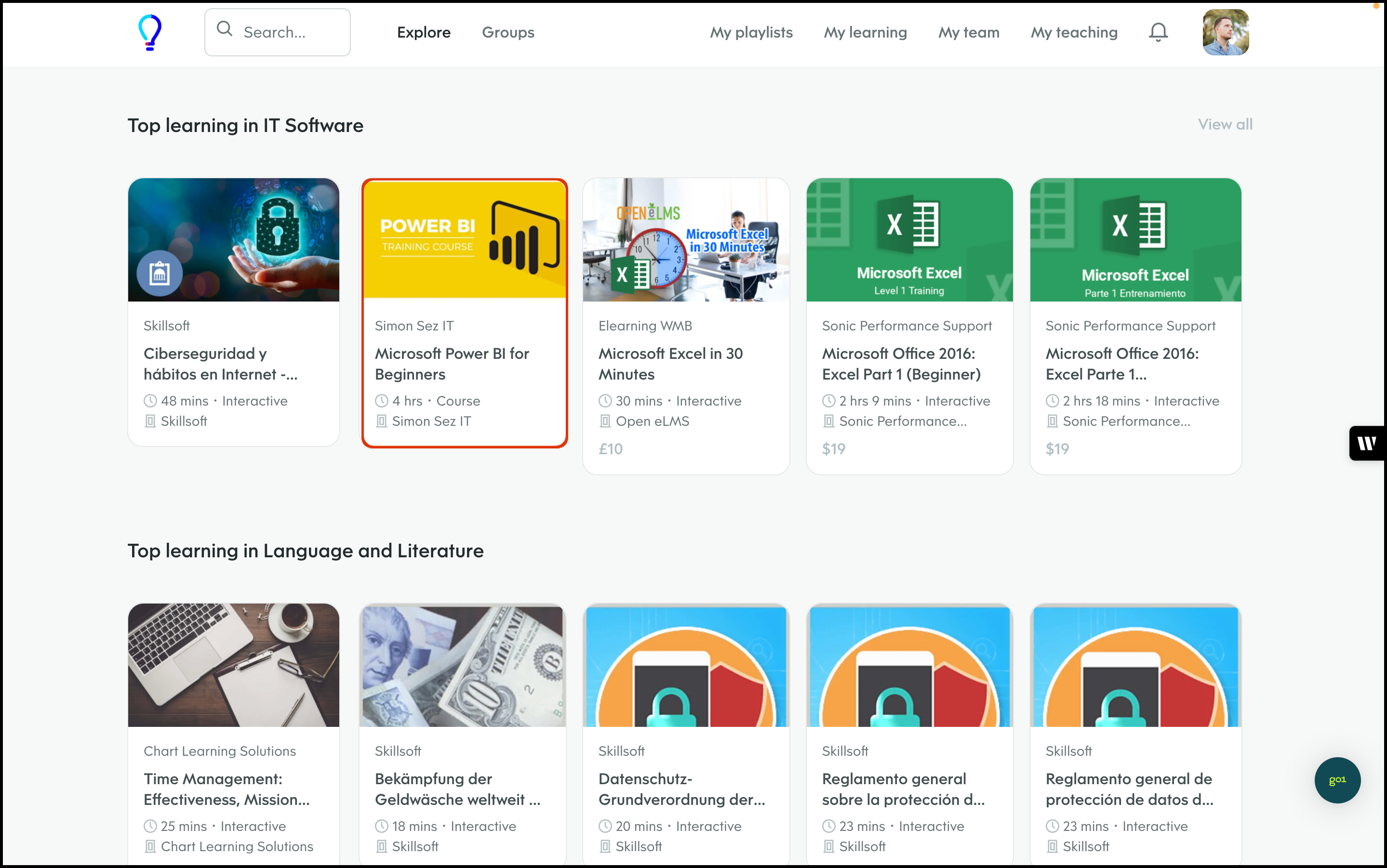Open the go1 chat bubble

tap(1337, 779)
